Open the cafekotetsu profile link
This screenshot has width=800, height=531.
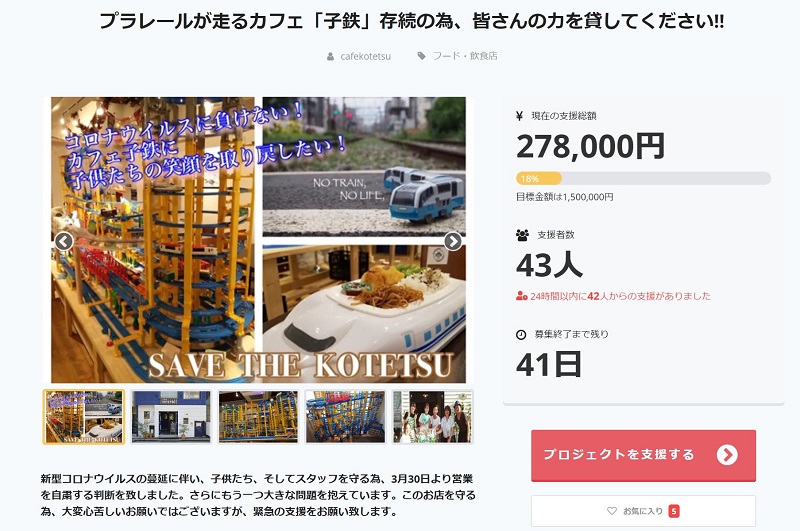[x=365, y=57]
